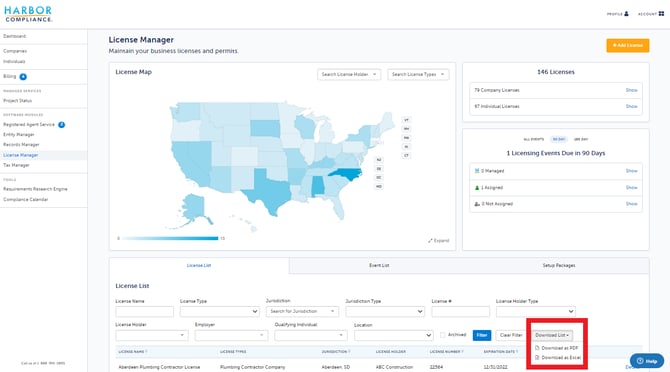Select the All Events range toggle

point(534,139)
